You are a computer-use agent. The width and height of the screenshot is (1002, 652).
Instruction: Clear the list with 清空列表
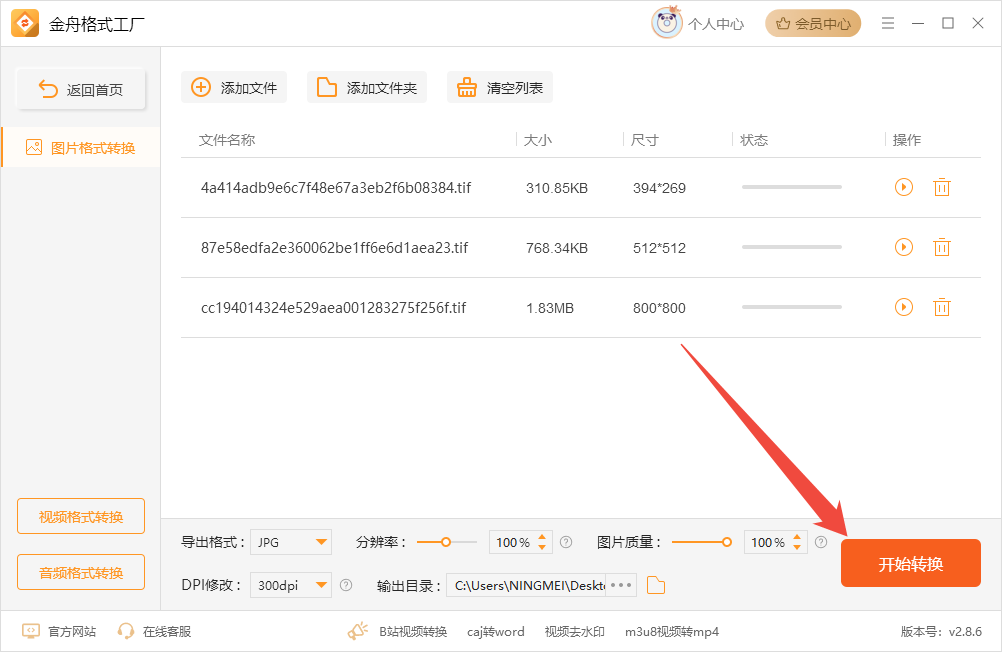pos(500,88)
